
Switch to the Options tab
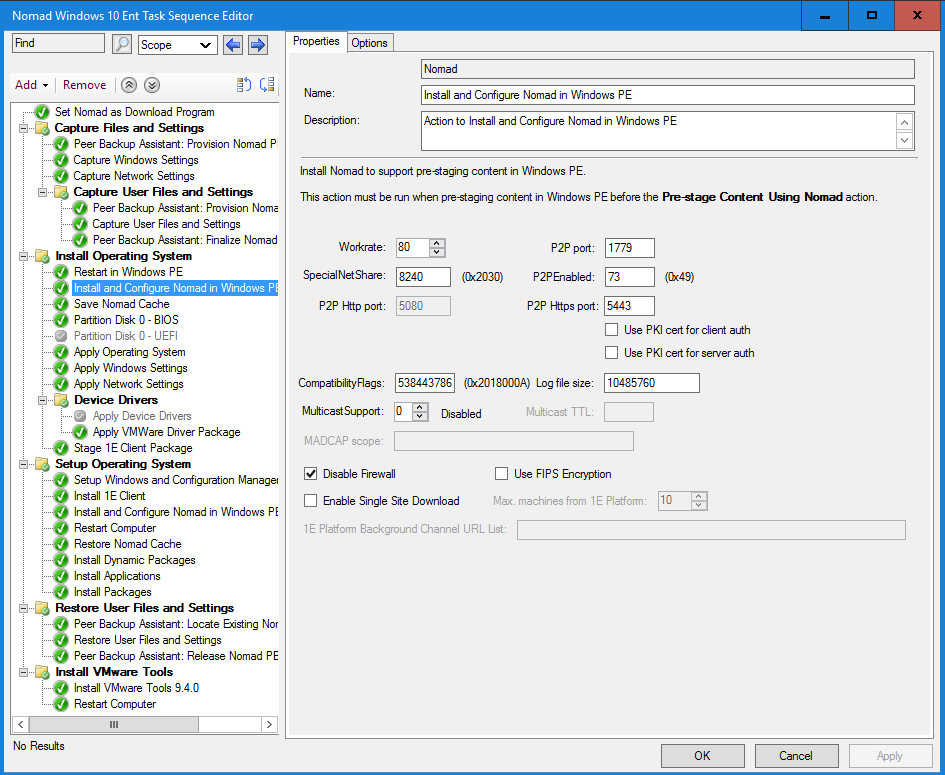[369, 42]
